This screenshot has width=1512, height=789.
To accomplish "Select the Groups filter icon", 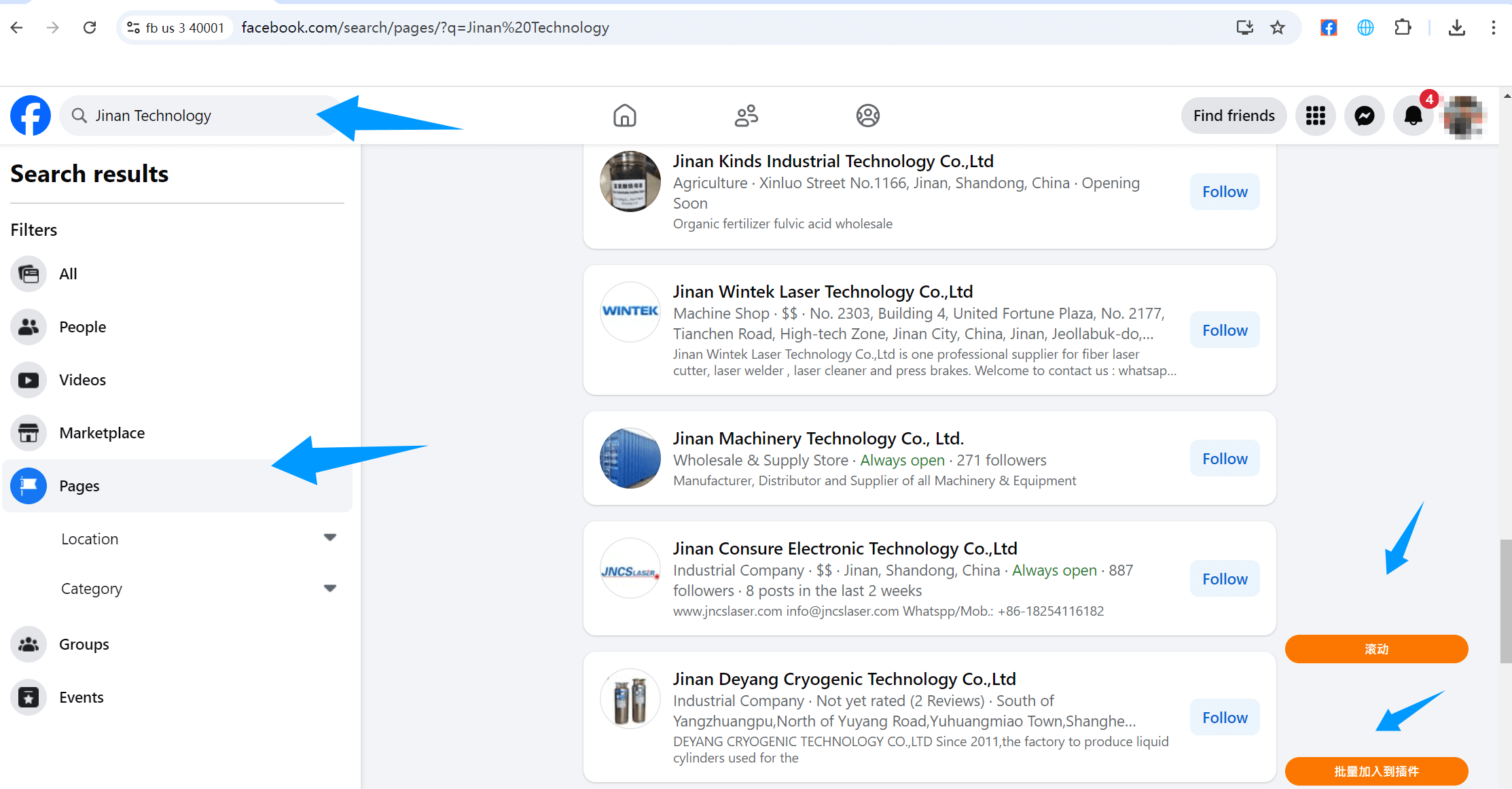I will 29,644.
